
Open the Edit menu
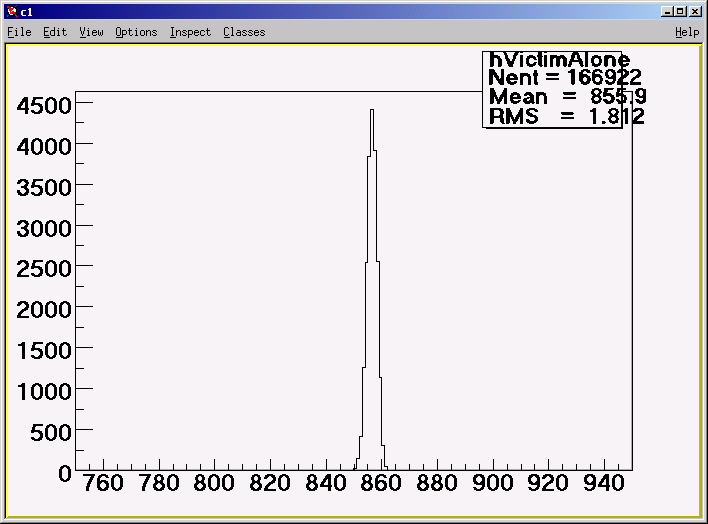55,32
